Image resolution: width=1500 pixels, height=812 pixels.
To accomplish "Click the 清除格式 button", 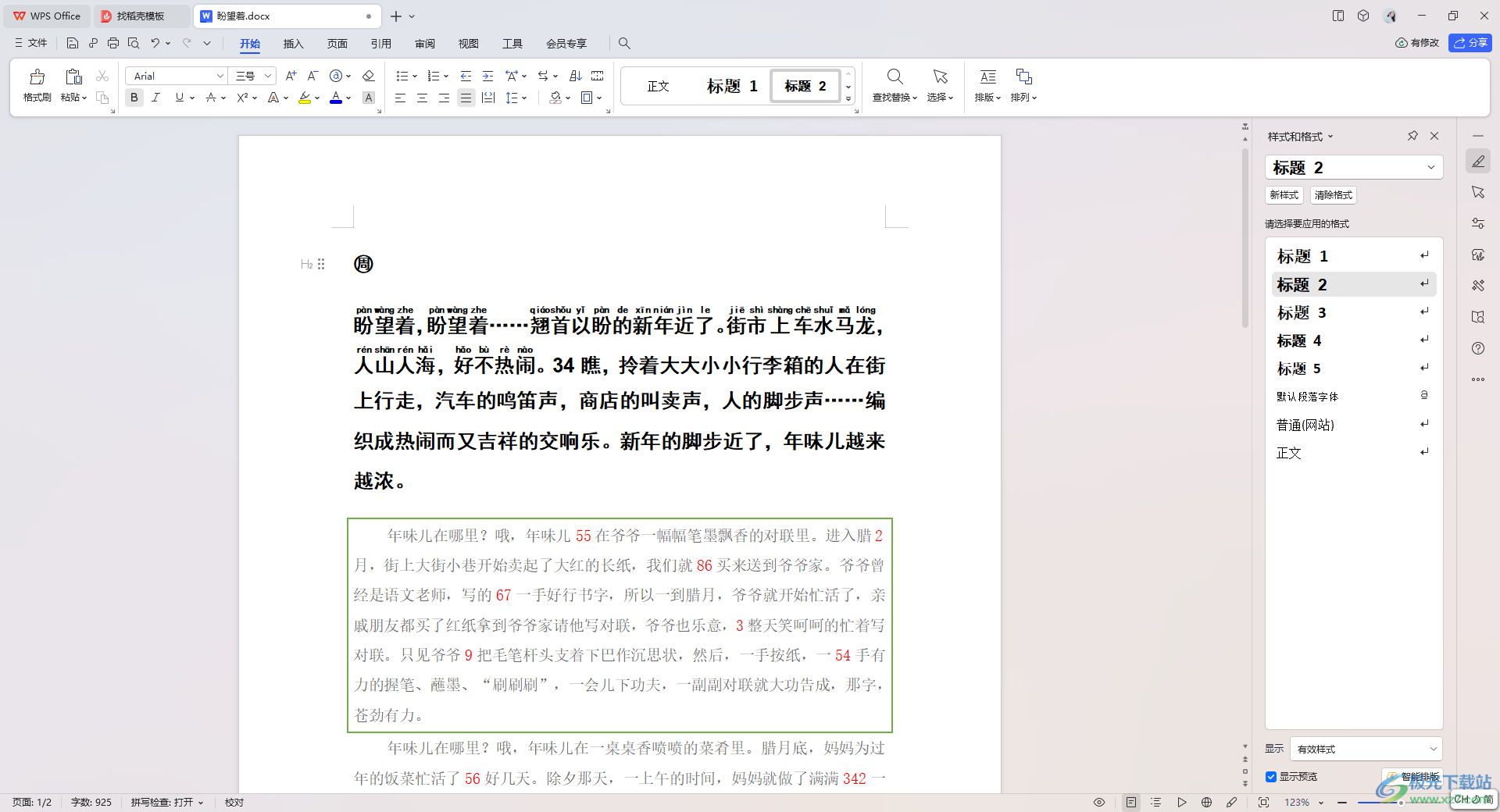I will (x=1333, y=195).
